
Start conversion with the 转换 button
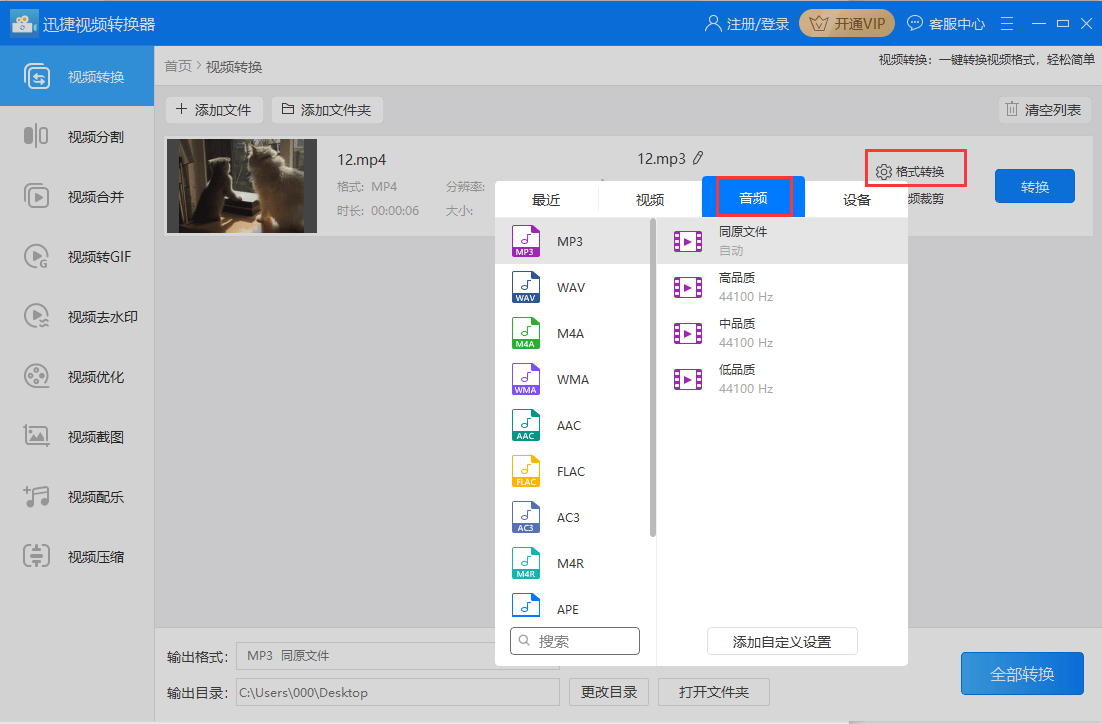[1034, 186]
